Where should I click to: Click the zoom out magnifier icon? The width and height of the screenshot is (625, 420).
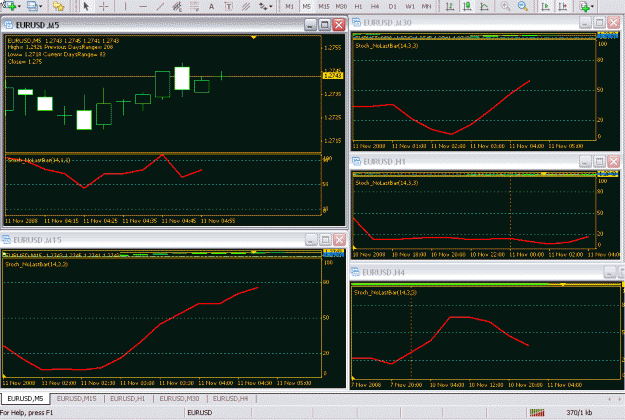point(523,6)
